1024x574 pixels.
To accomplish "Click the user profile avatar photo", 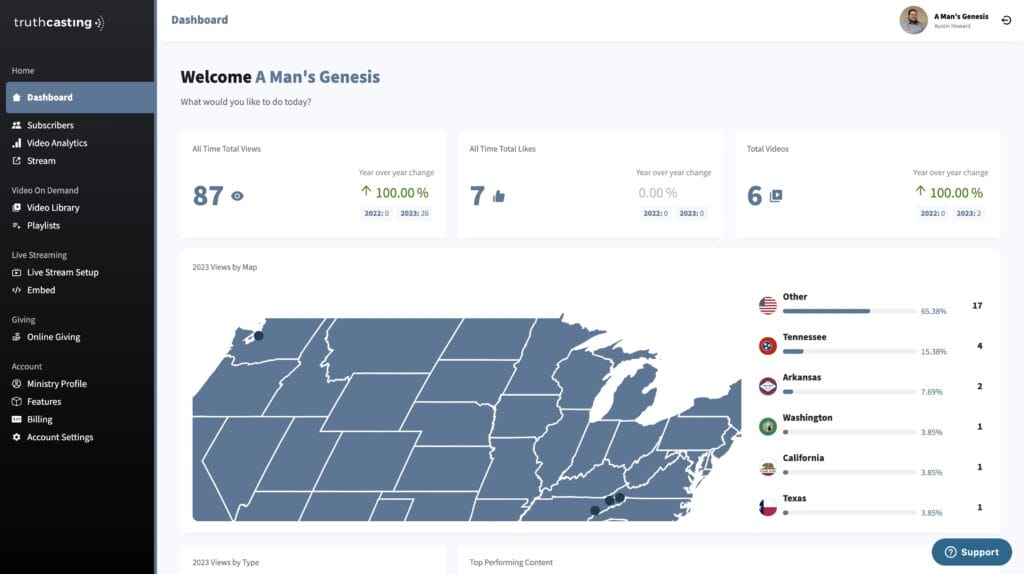I will point(914,20).
